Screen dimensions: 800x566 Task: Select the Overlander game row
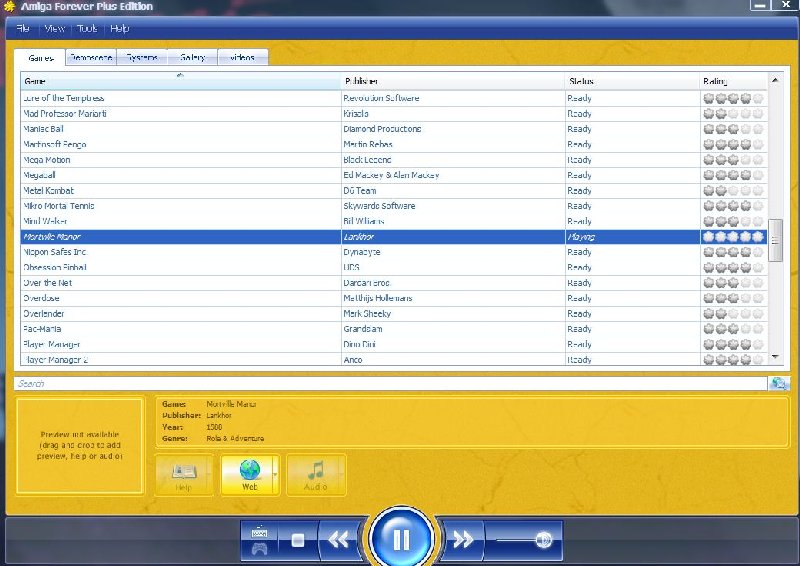[393, 313]
